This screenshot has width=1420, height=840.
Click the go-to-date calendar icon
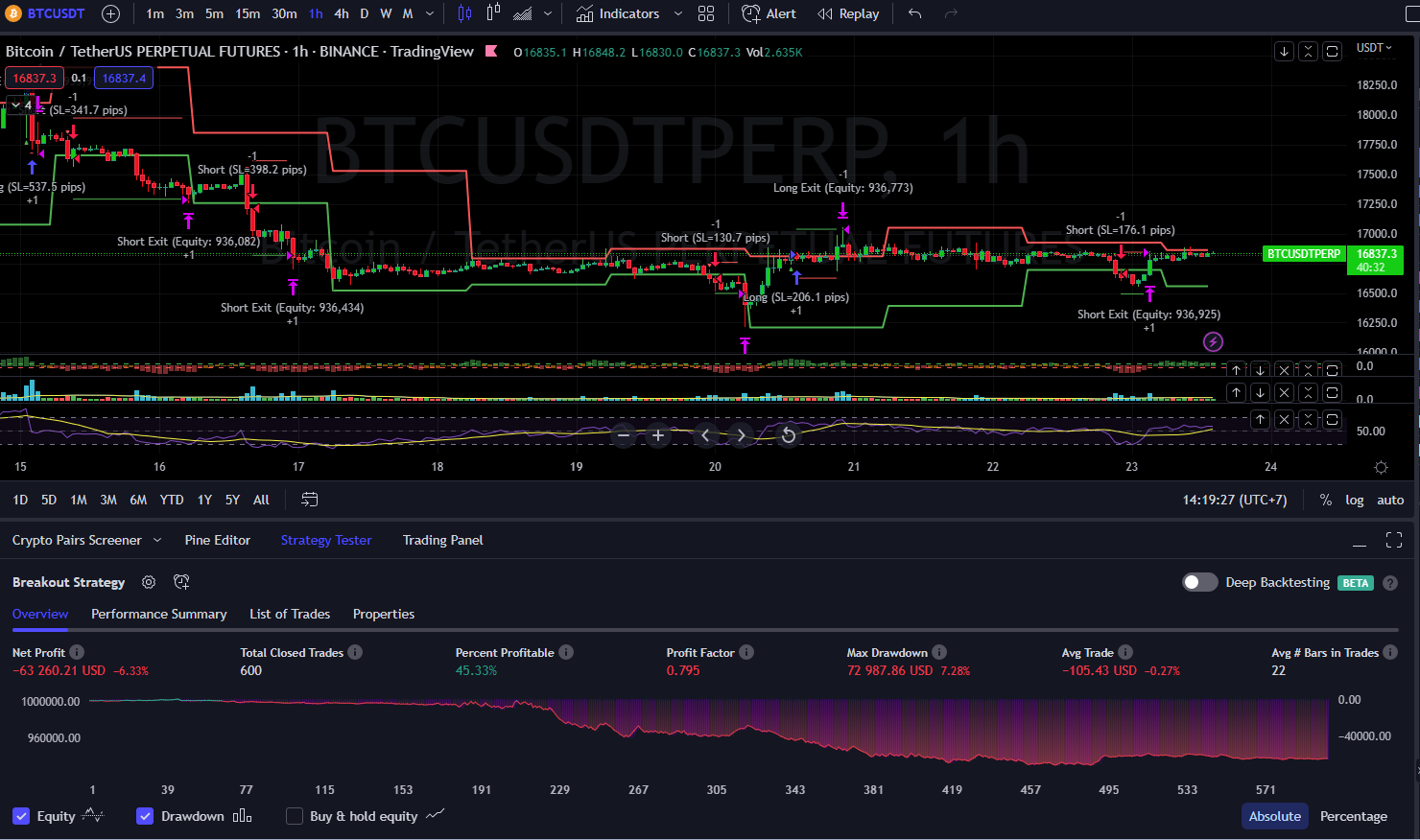click(309, 500)
